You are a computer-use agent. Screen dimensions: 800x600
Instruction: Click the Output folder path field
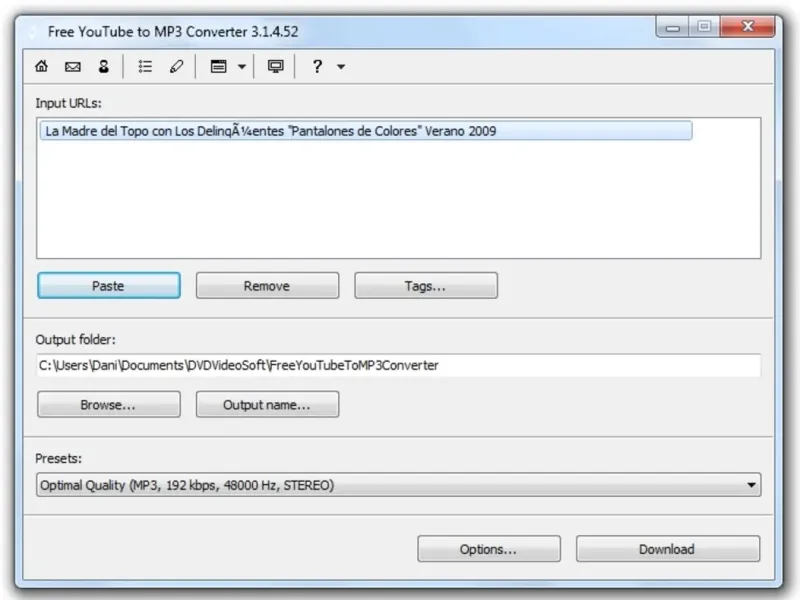coord(398,365)
